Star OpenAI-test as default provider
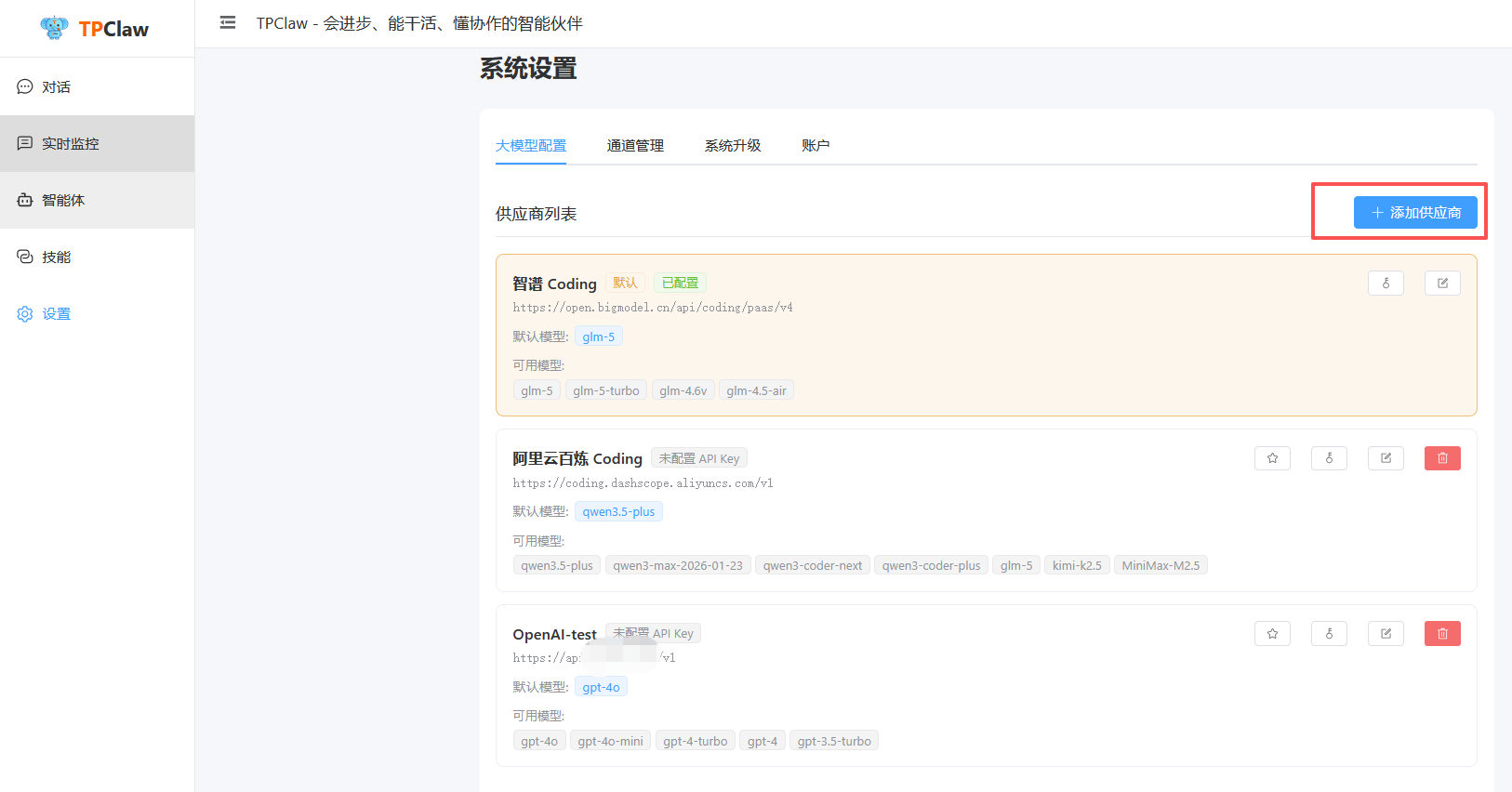This screenshot has height=792, width=1512. click(1272, 634)
